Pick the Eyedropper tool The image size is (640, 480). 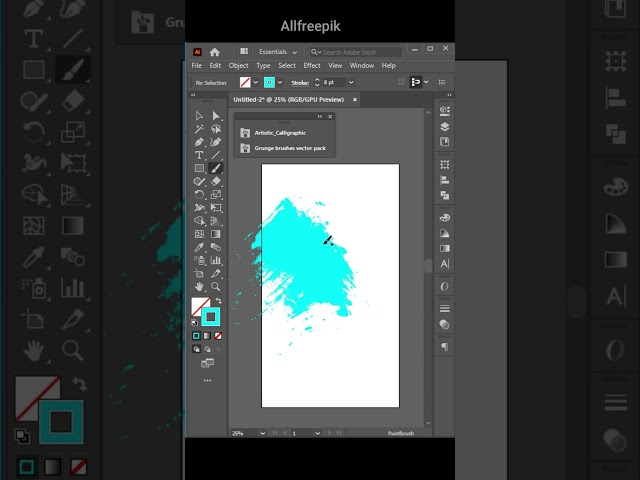199,247
